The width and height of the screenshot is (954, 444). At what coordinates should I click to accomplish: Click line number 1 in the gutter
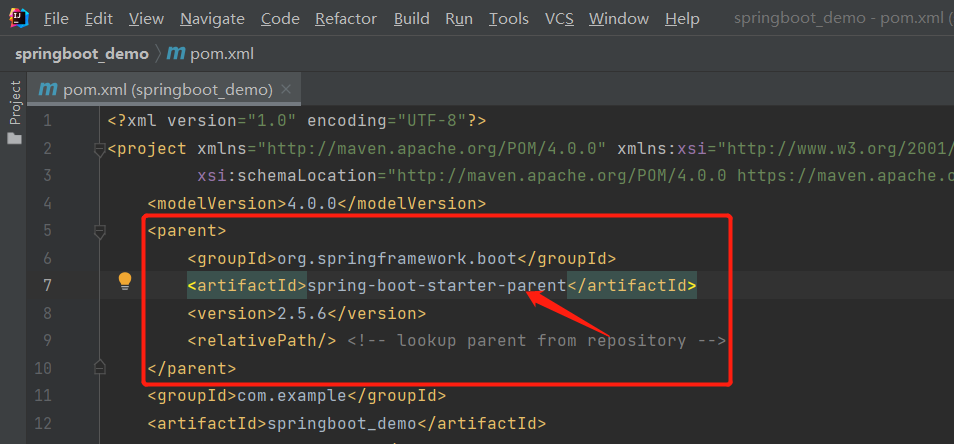tap(47, 121)
